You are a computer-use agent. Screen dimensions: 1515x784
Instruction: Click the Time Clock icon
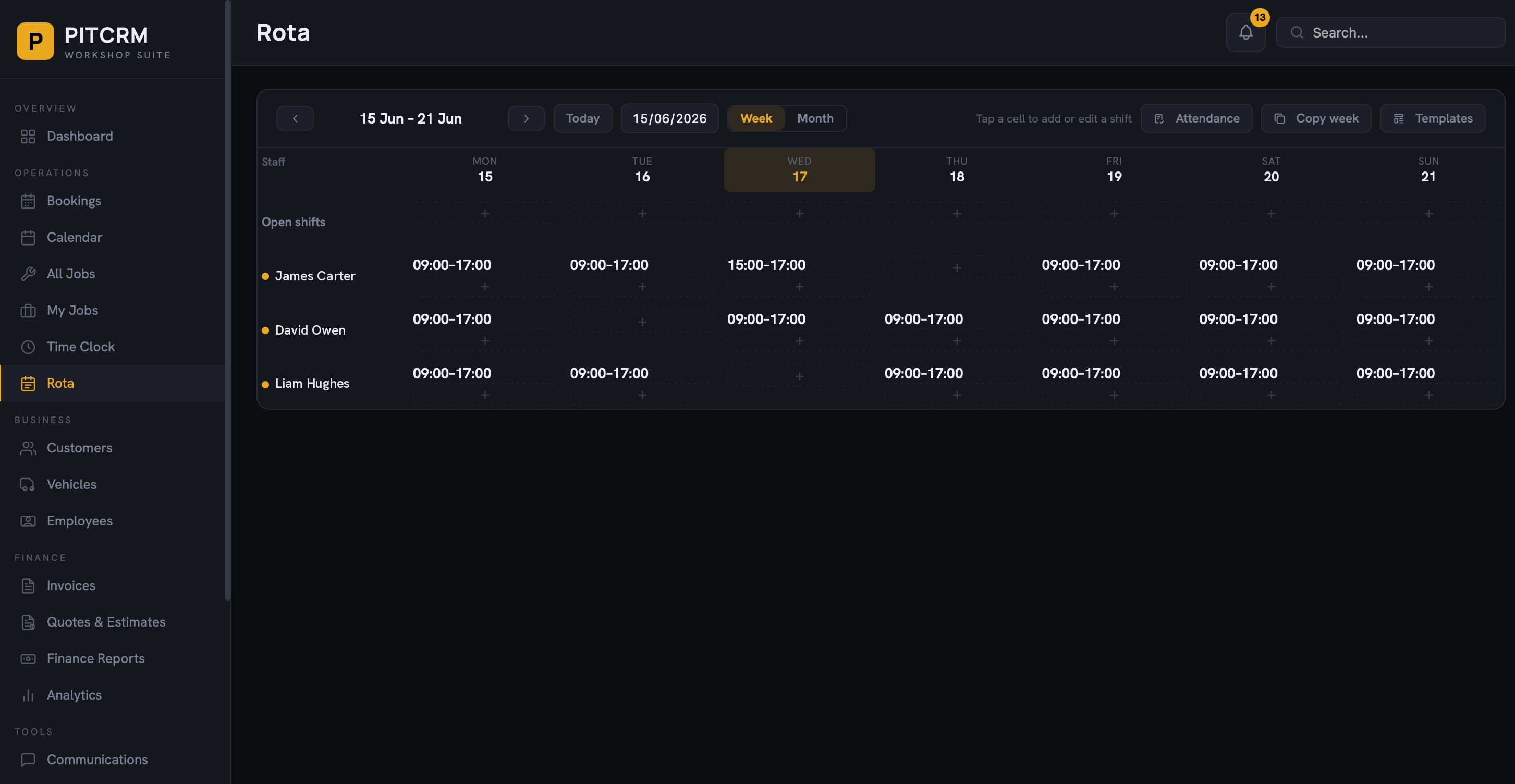click(x=28, y=347)
